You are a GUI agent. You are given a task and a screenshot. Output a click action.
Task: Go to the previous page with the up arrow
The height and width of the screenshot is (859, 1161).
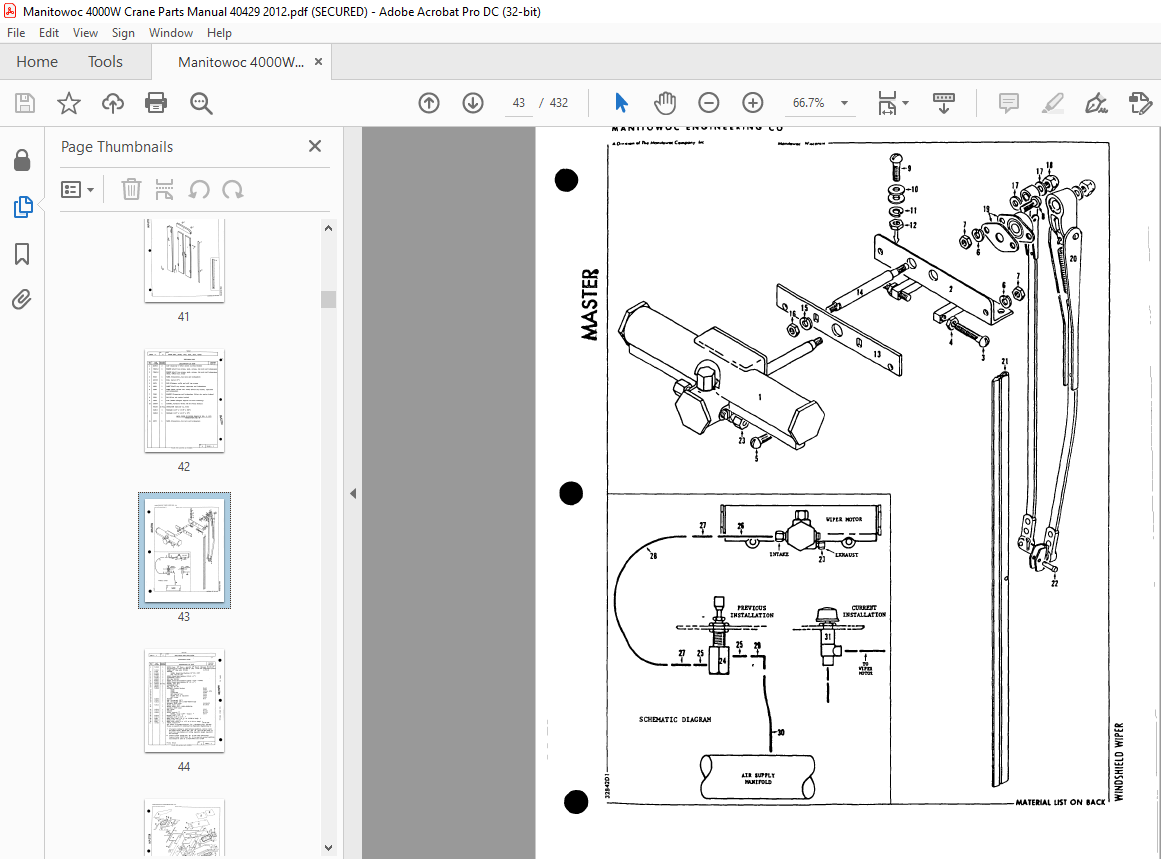429,103
